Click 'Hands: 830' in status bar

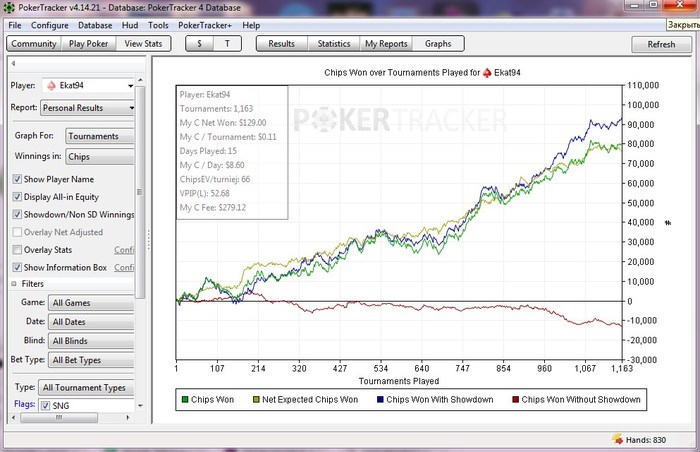[x=646, y=440]
